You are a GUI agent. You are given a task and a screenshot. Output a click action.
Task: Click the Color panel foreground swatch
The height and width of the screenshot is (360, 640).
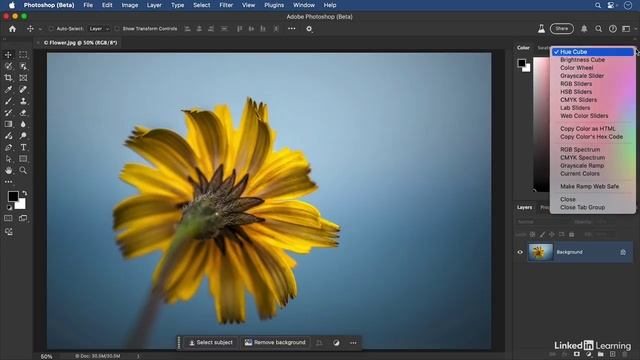(x=522, y=63)
